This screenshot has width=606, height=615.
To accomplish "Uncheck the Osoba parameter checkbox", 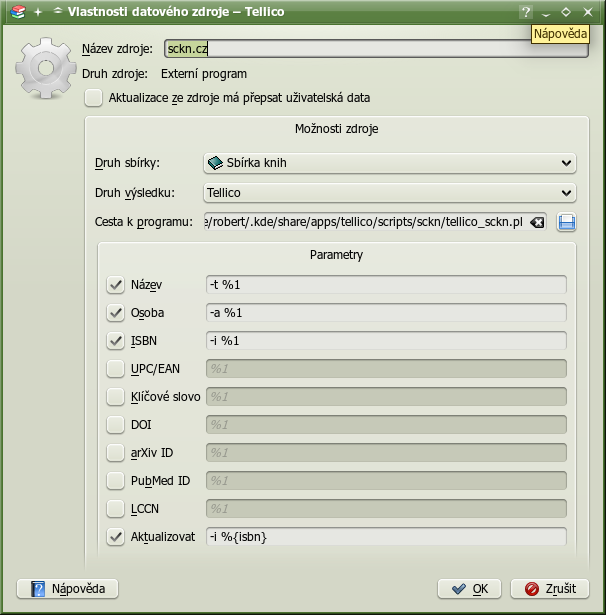I will click(115, 313).
